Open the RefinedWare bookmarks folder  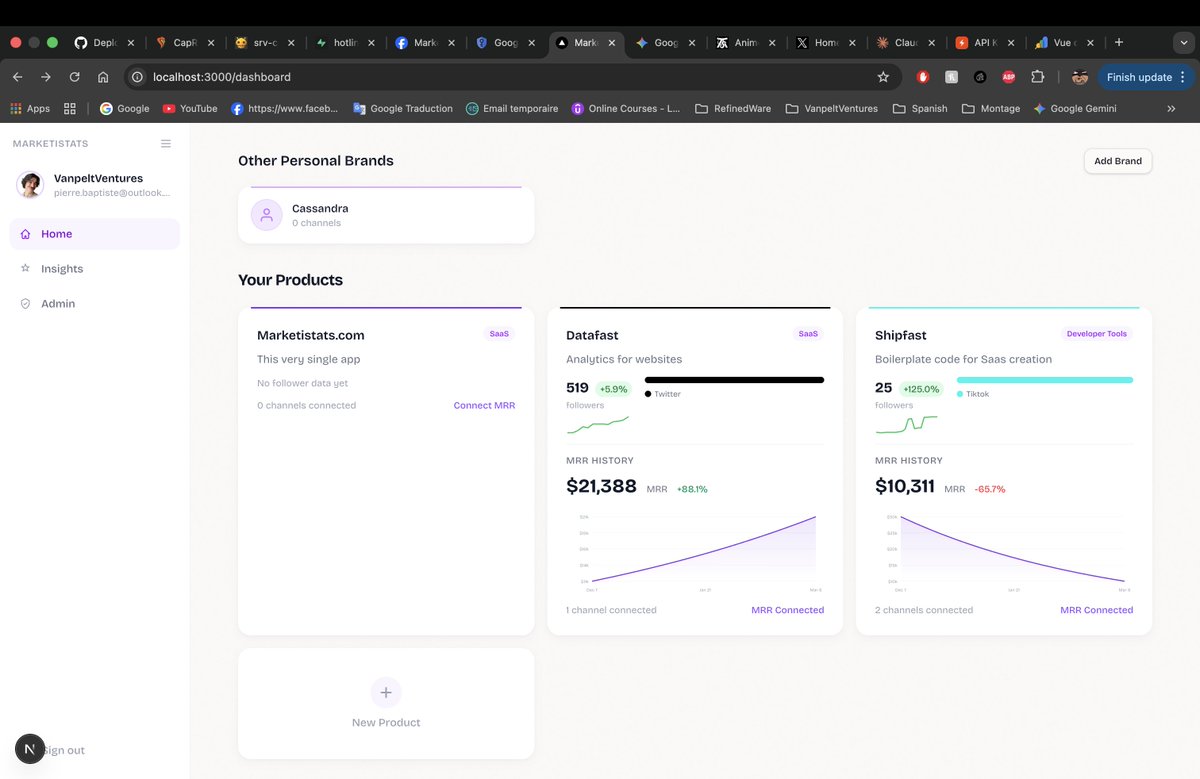point(733,108)
